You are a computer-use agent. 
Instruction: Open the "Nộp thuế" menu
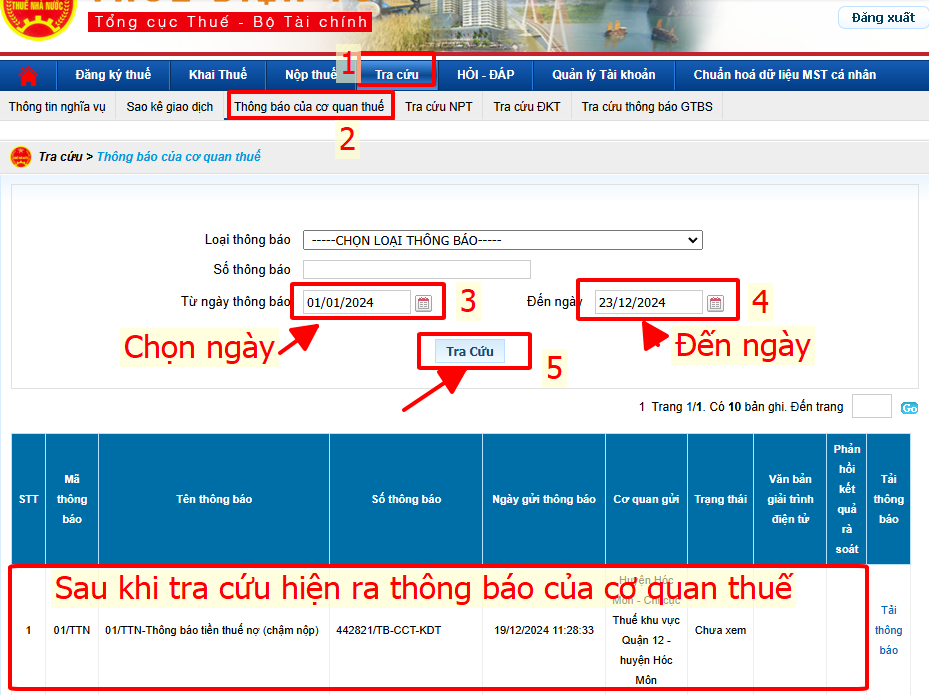(309, 74)
